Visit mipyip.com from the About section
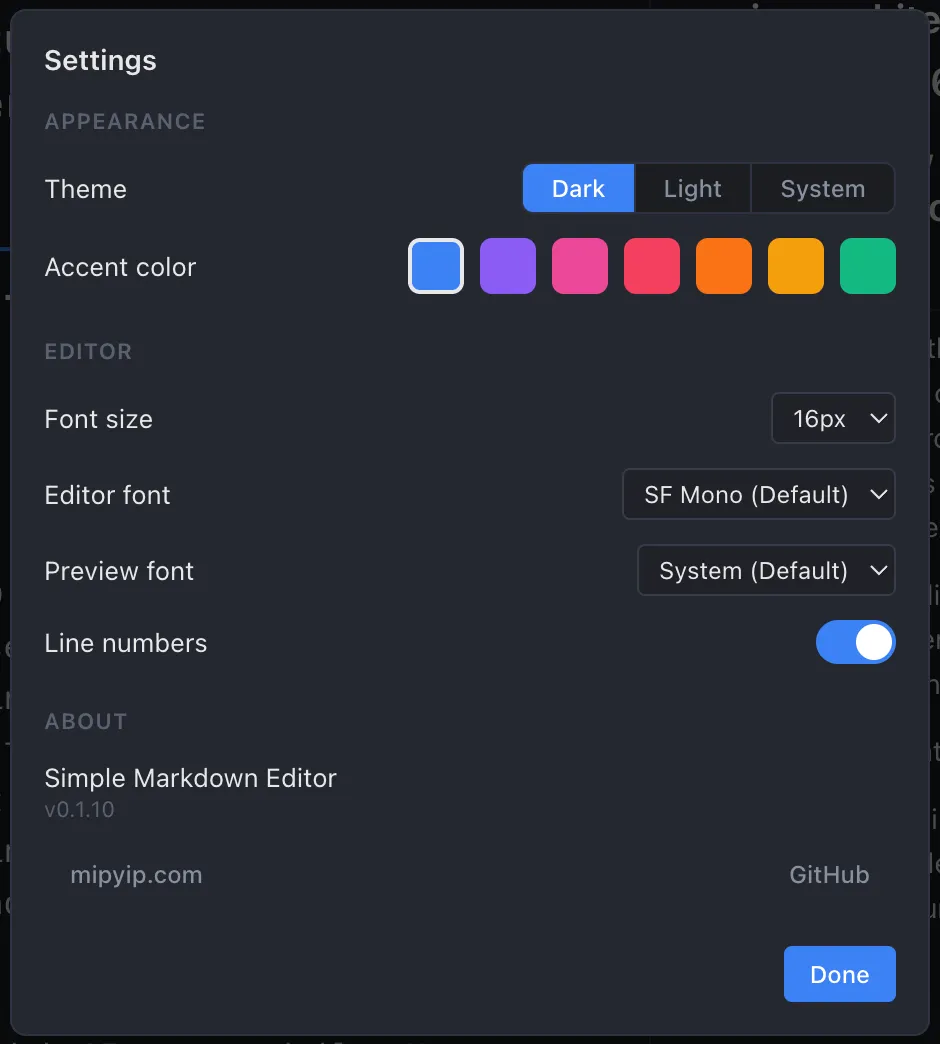Viewport: 940px width, 1044px height. (x=136, y=874)
